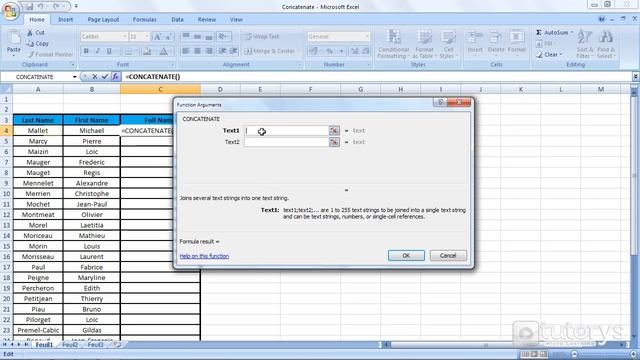Image resolution: width=640 pixels, height=360 pixels.
Task: Click the Top Align icon
Action: [186, 36]
